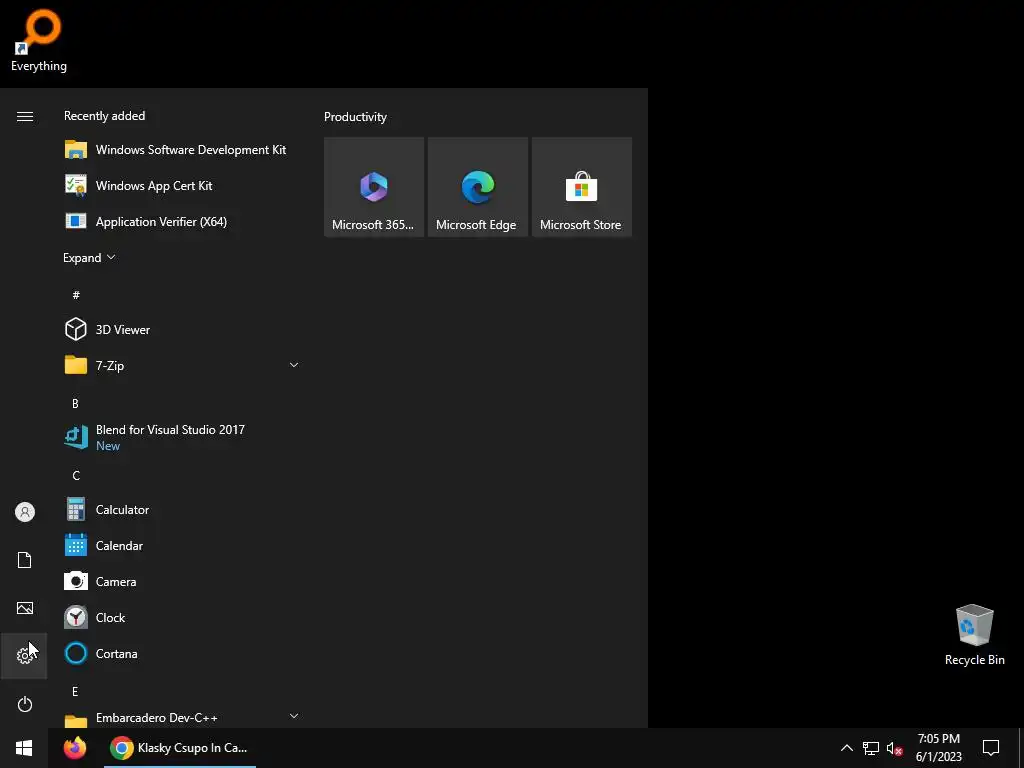Click the user account avatar icon
The width and height of the screenshot is (1024, 768).
24,512
